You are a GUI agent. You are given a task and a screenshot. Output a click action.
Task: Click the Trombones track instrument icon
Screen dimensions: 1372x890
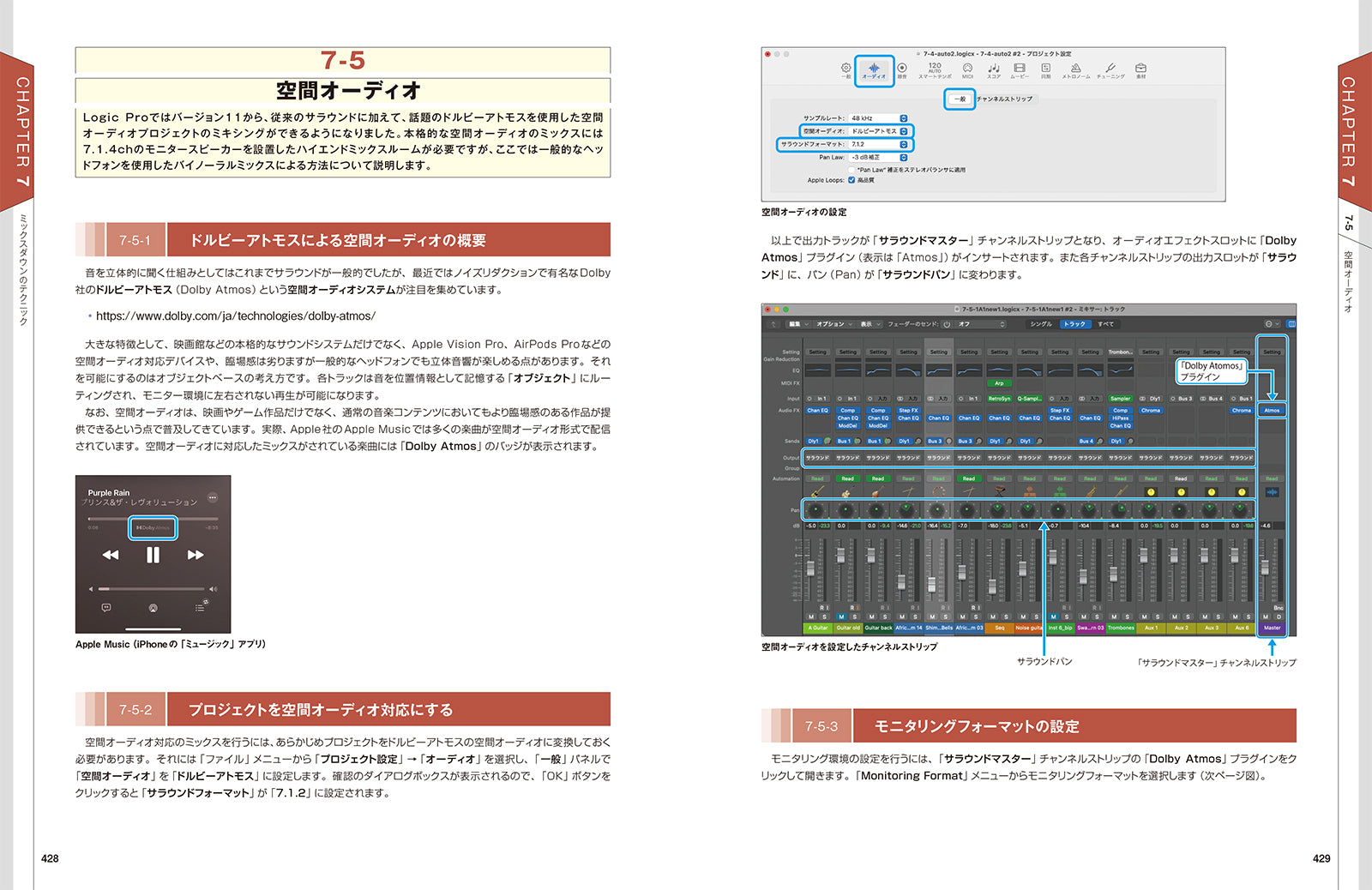1120,492
